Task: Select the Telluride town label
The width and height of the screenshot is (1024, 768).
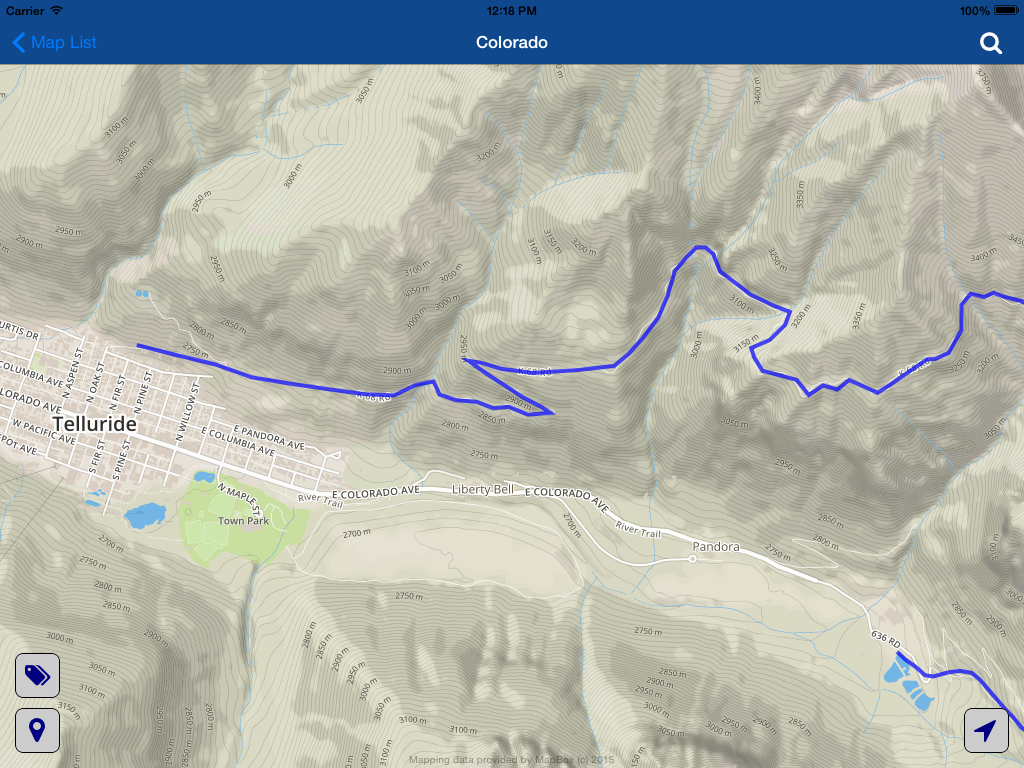Action: [95, 424]
